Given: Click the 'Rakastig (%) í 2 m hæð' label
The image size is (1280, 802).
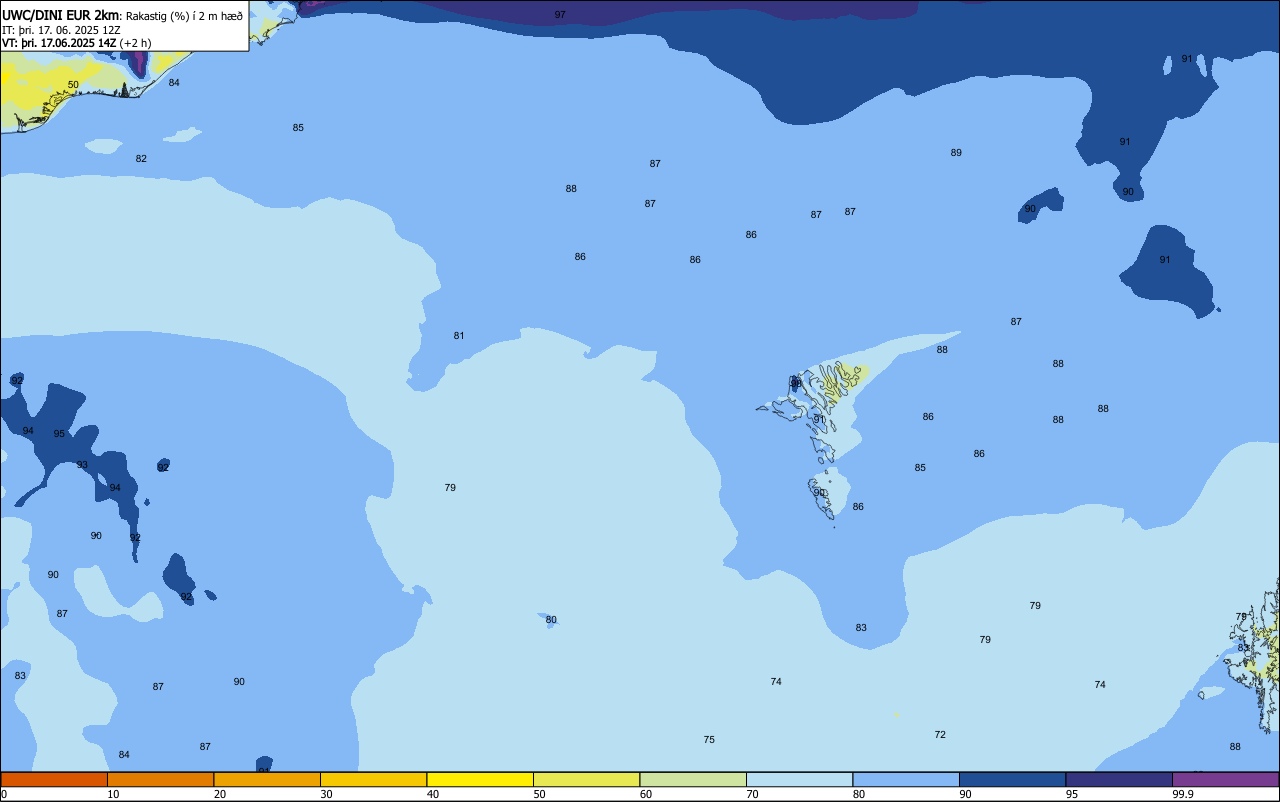Looking at the screenshot, I should [x=184, y=16].
